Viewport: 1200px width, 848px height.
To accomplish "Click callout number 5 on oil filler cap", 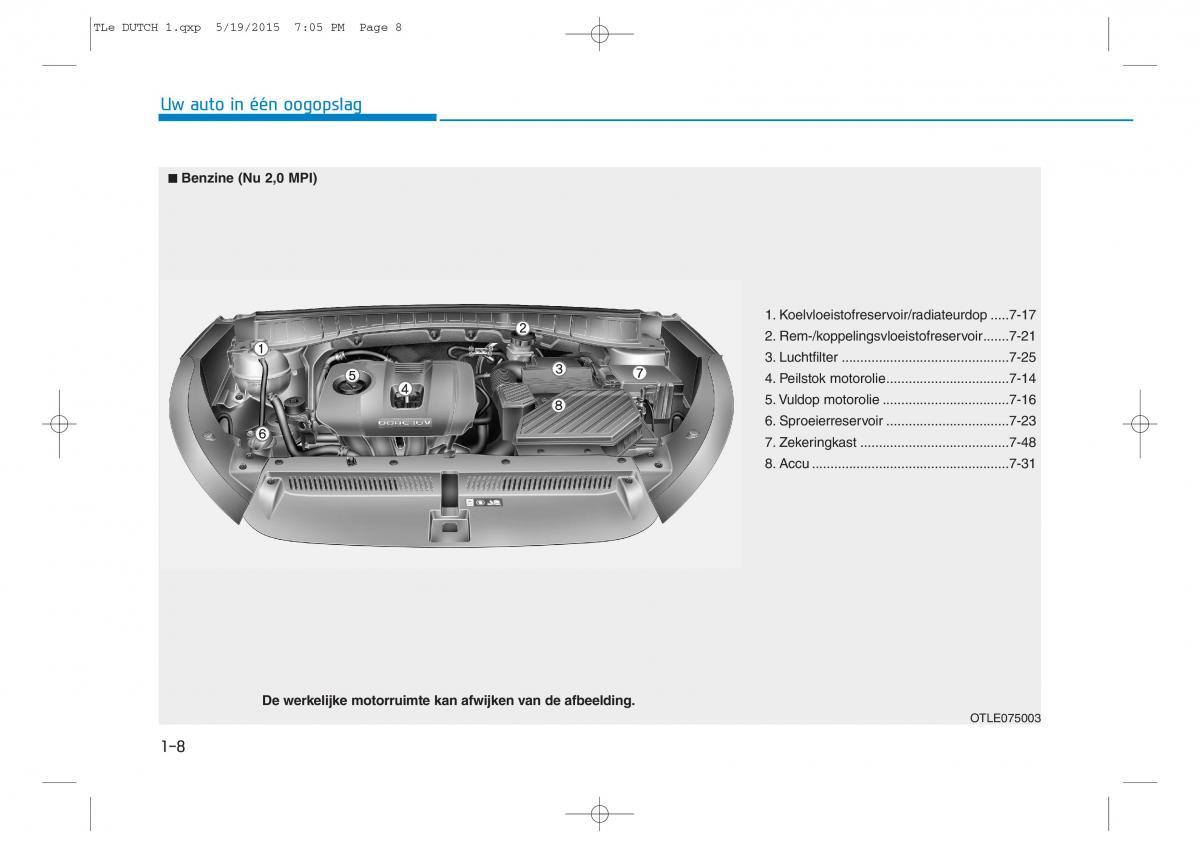I will (x=352, y=376).
